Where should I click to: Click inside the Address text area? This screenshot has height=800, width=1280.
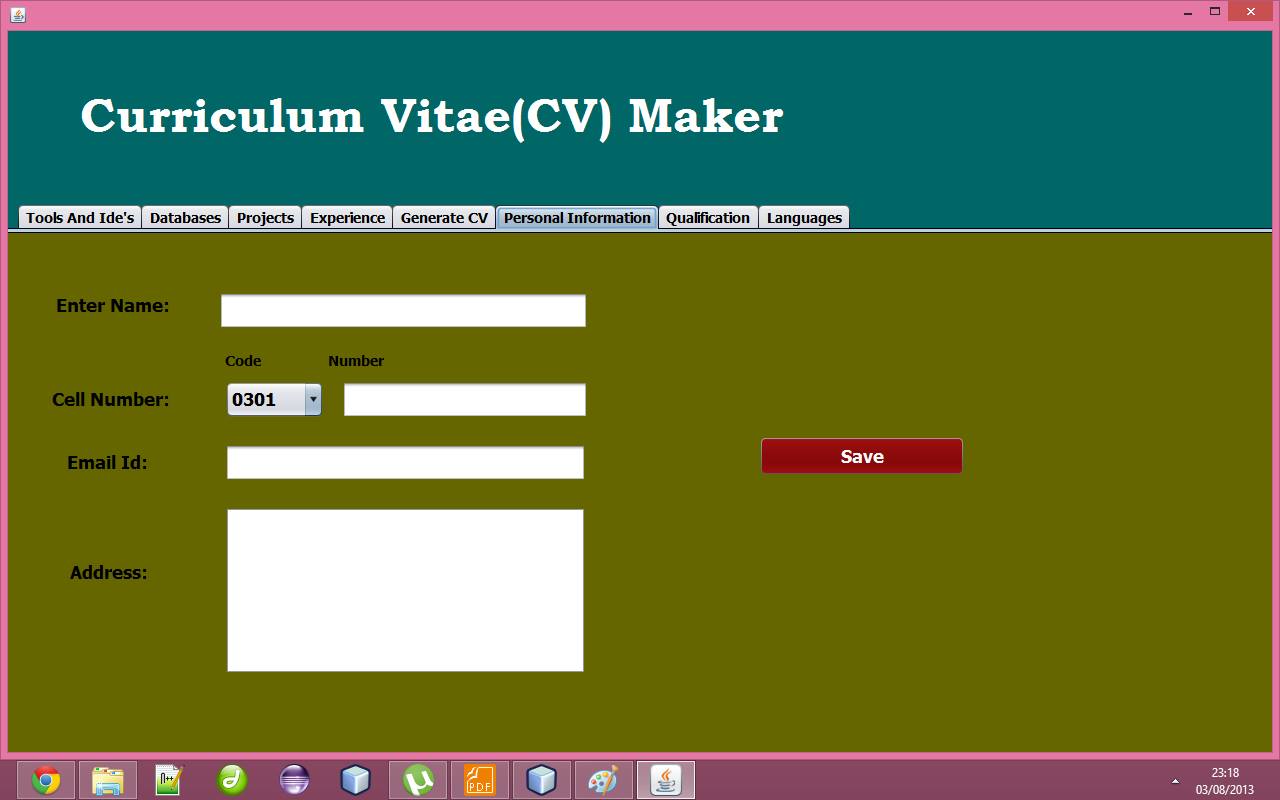click(405, 590)
